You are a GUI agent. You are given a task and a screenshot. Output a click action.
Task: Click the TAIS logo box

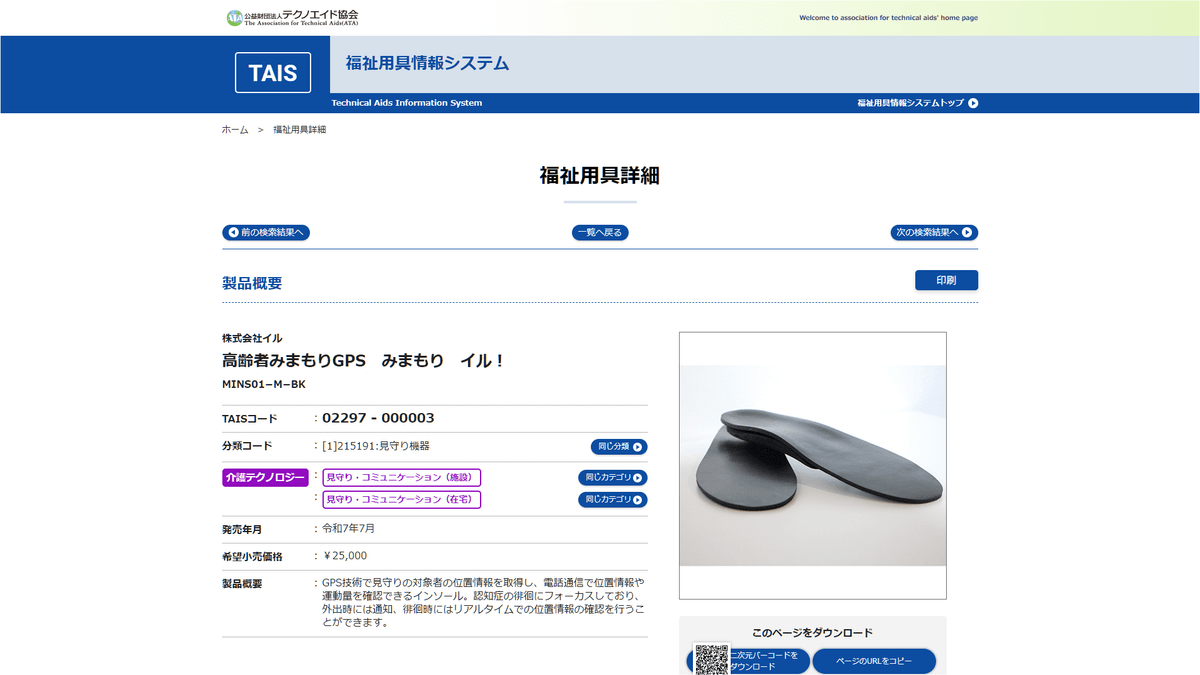273,73
